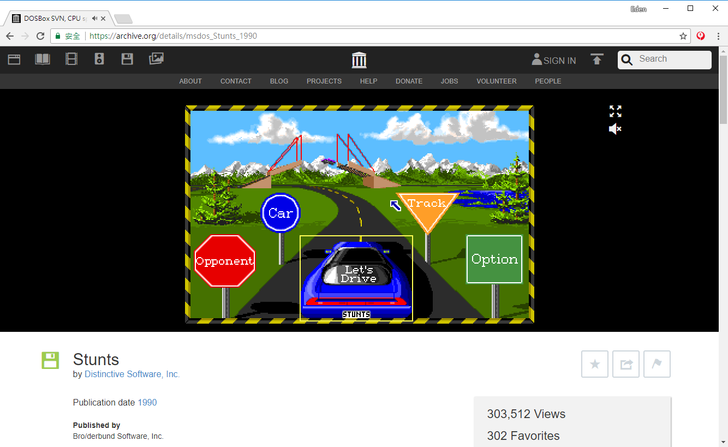Screen dimensions: 728x447
Task: Open the Web archive icon
Action: [x=14, y=59]
